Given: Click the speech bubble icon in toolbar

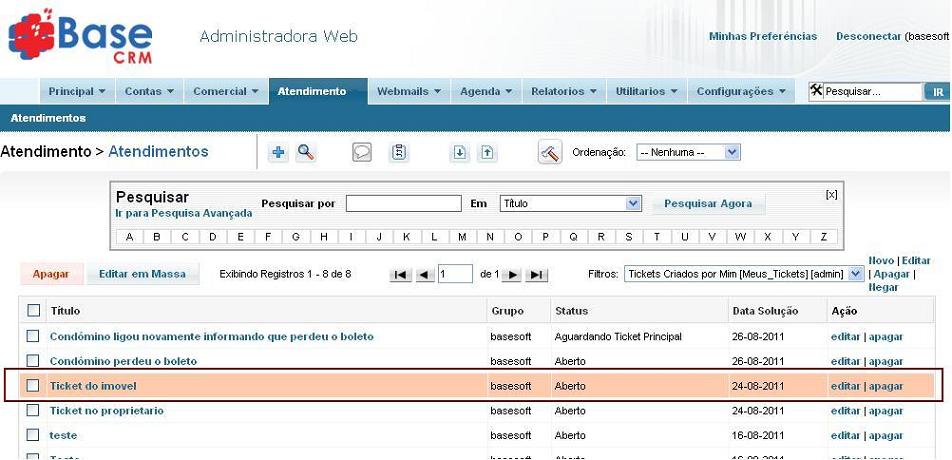Looking at the screenshot, I should (362, 153).
